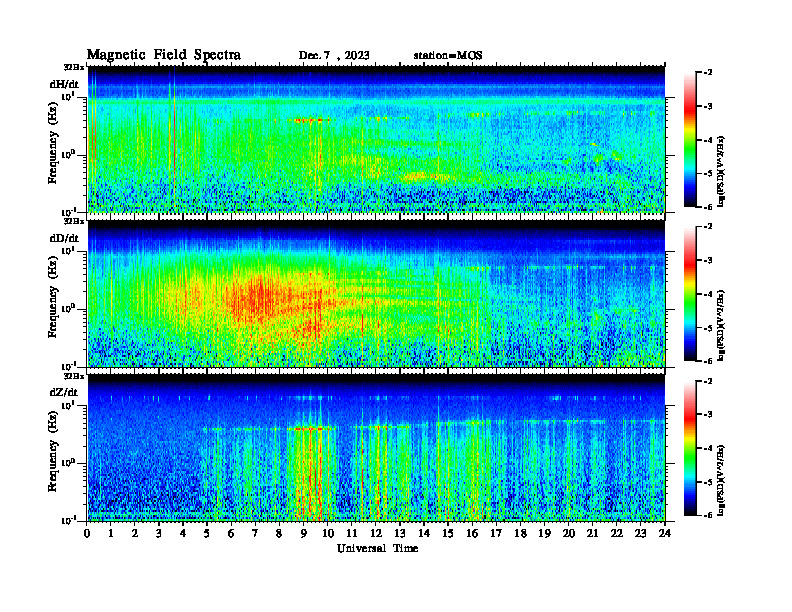Click the dZ/dt color scale bar
The image size is (792, 612).
point(689,448)
